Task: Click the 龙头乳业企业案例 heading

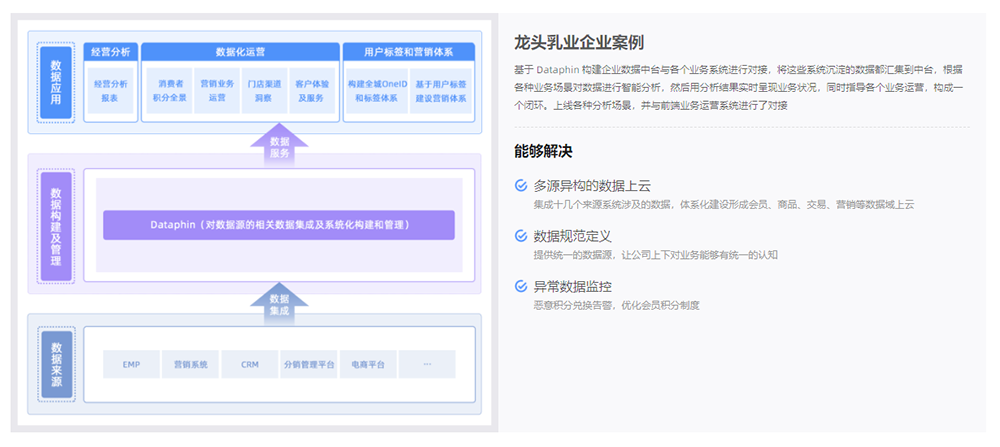Action: tap(579, 43)
